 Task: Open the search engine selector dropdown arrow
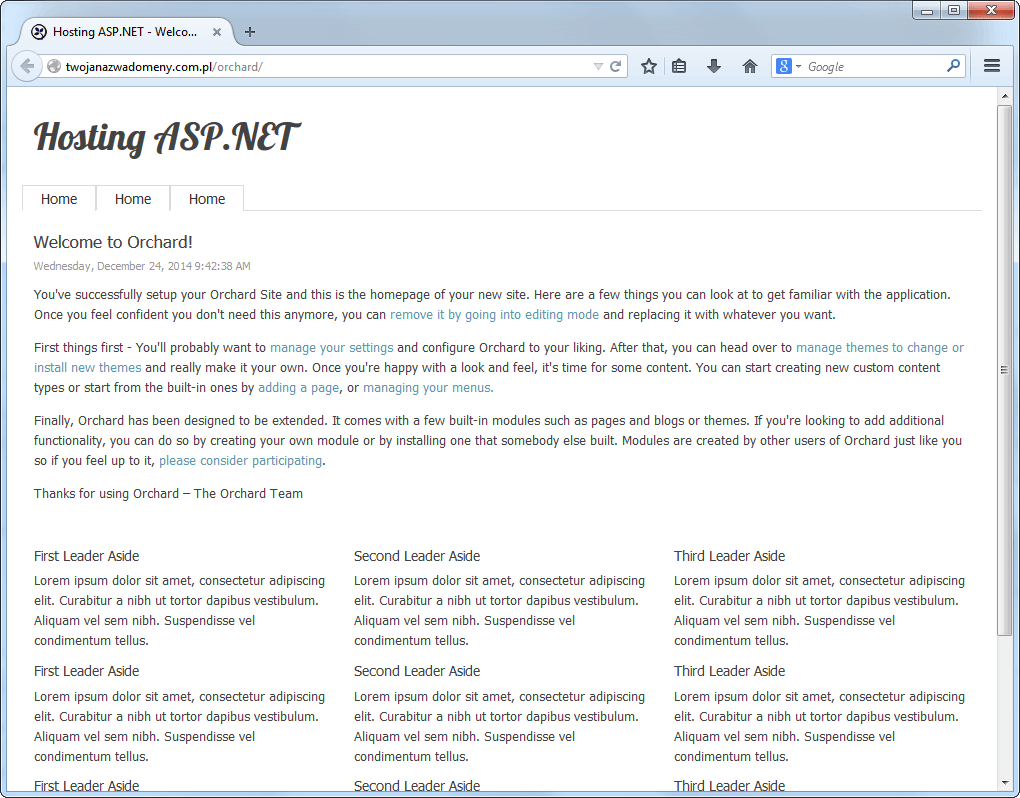click(x=798, y=66)
